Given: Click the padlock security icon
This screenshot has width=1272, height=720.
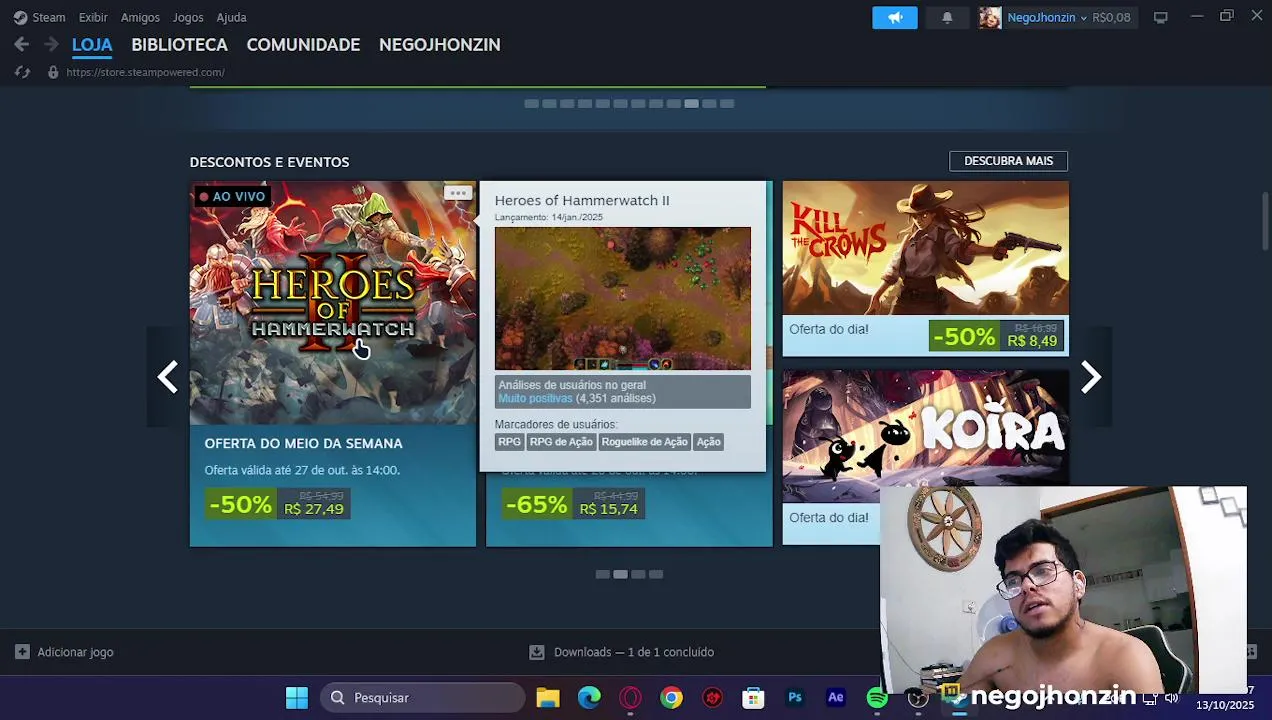Looking at the screenshot, I should (53, 72).
